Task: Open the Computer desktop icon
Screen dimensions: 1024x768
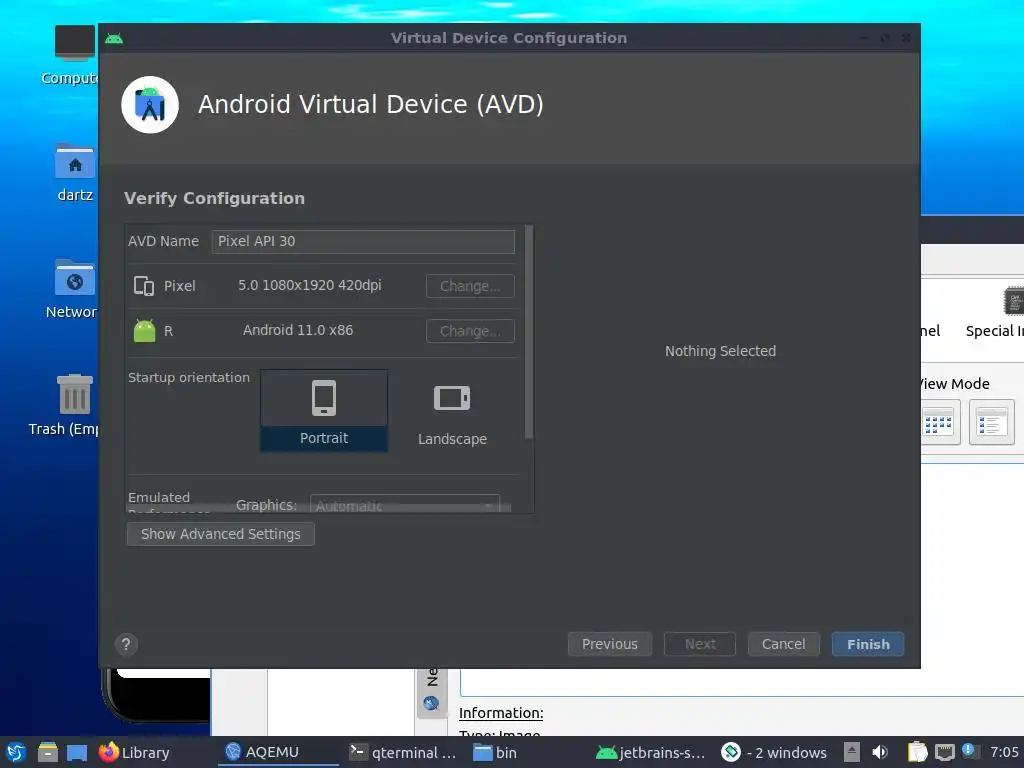Action: pos(74,43)
